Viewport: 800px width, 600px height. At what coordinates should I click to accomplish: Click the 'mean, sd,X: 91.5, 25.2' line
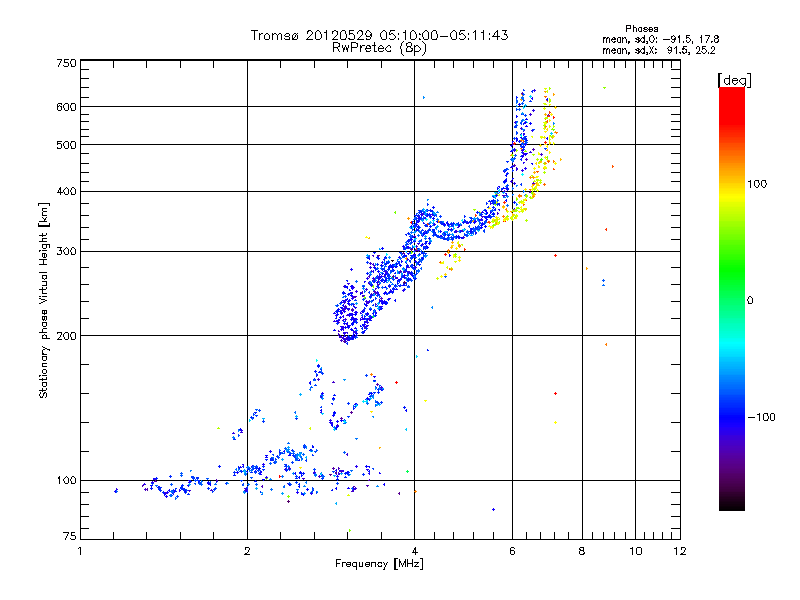point(659,50)
